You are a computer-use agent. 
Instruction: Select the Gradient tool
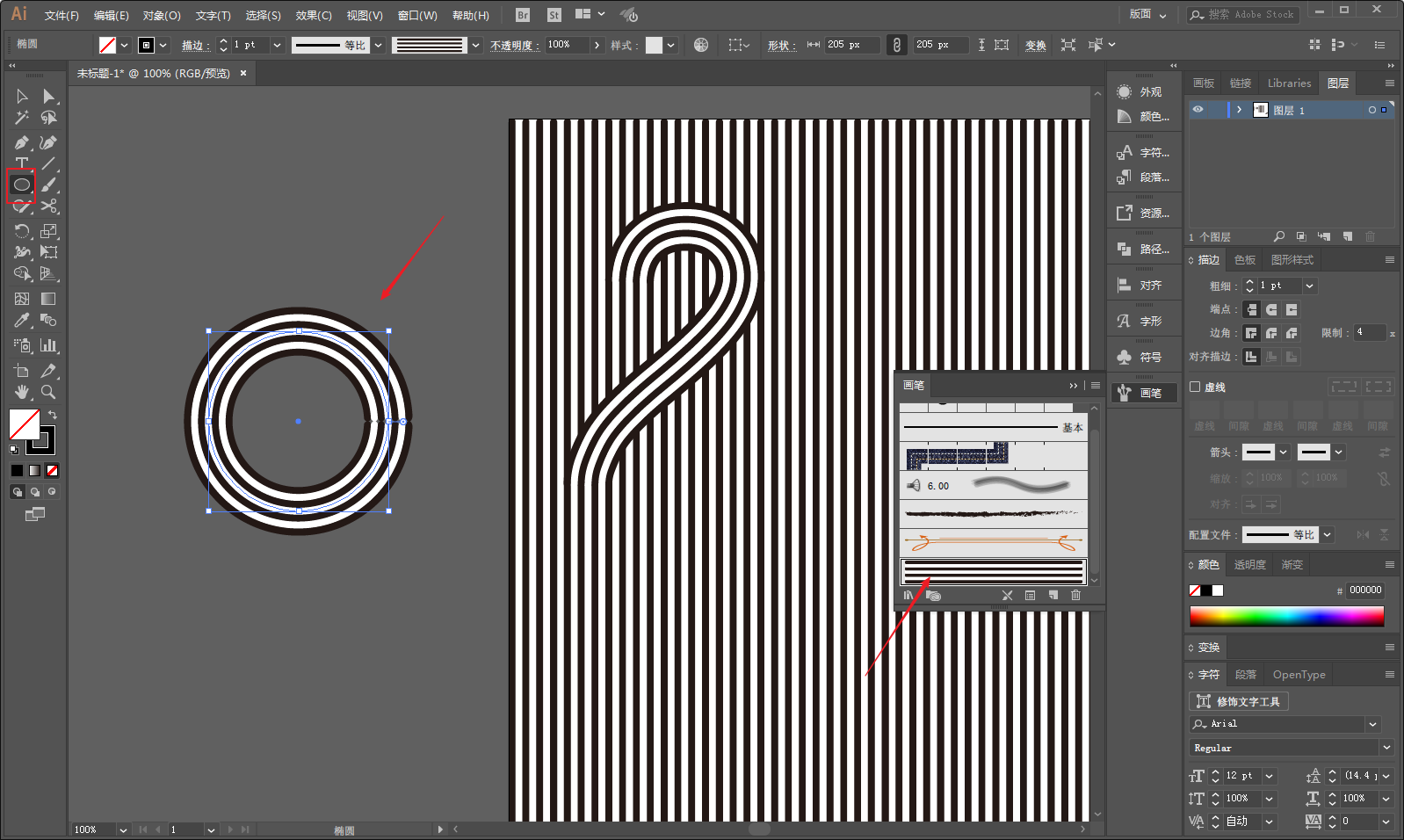pos(49,299)
